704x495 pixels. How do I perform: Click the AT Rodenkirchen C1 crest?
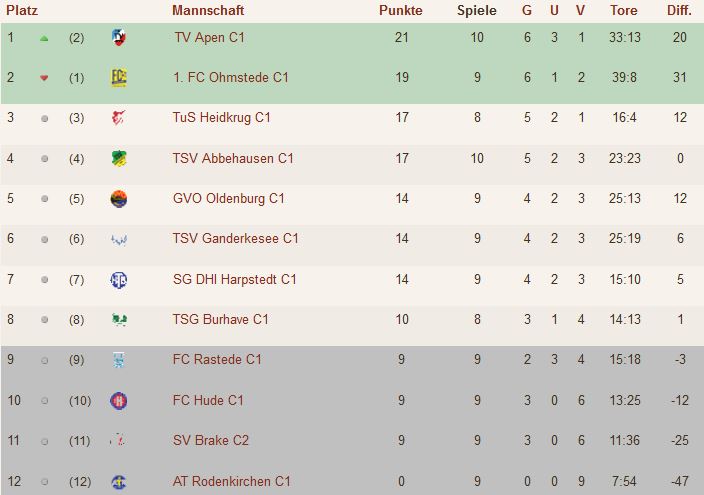(x=119, y=481)
